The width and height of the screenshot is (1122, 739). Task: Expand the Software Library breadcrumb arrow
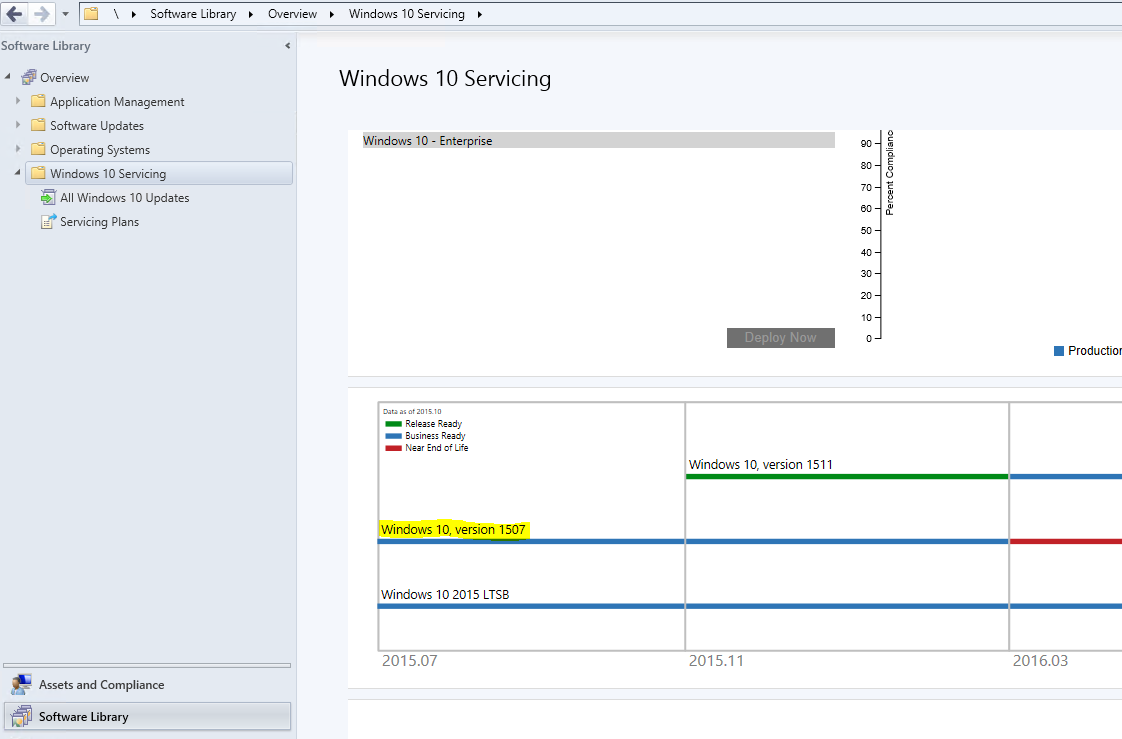coord(250,14)
